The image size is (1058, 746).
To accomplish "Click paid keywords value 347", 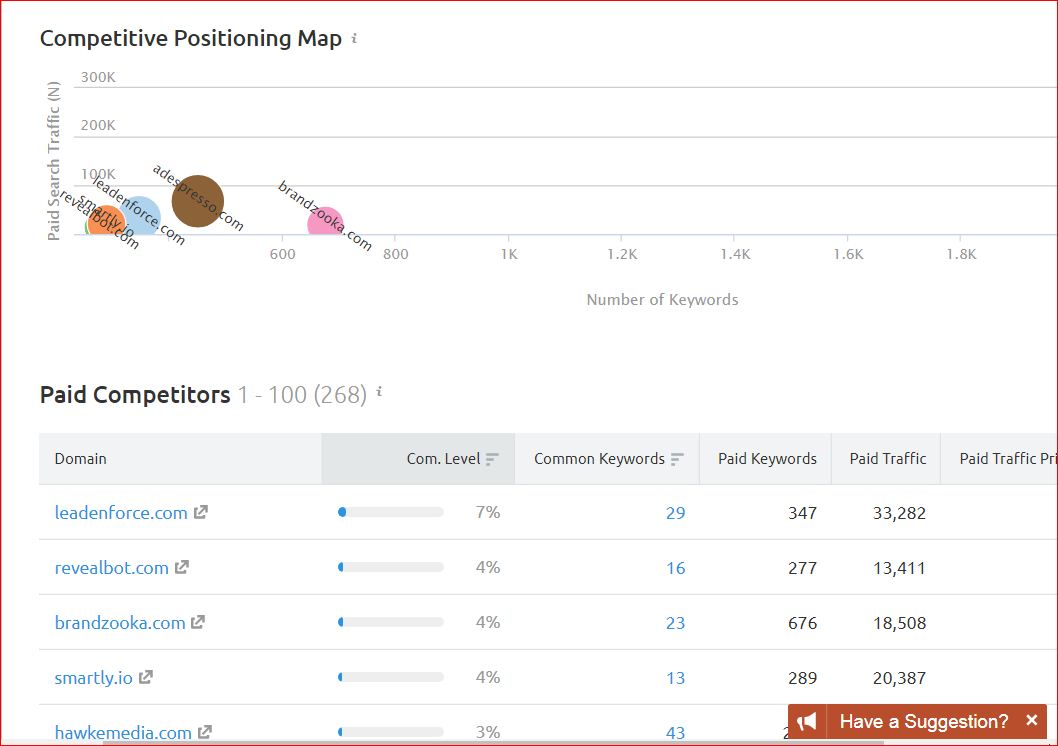I will [802, 513].
